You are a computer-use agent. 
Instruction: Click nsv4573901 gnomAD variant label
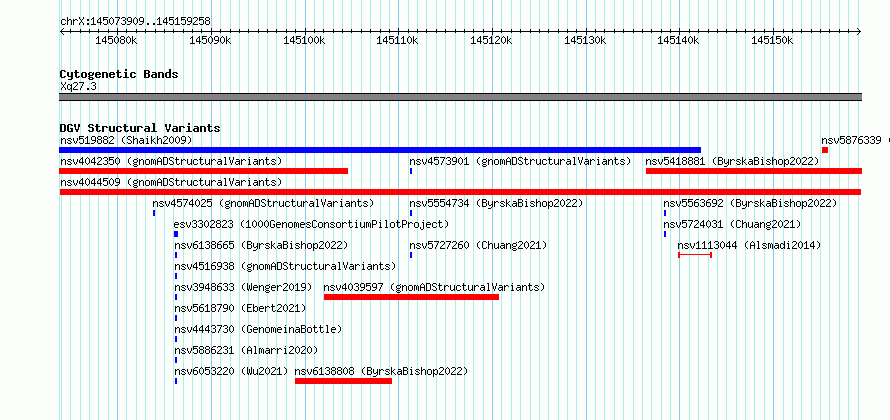click(520, 161)
